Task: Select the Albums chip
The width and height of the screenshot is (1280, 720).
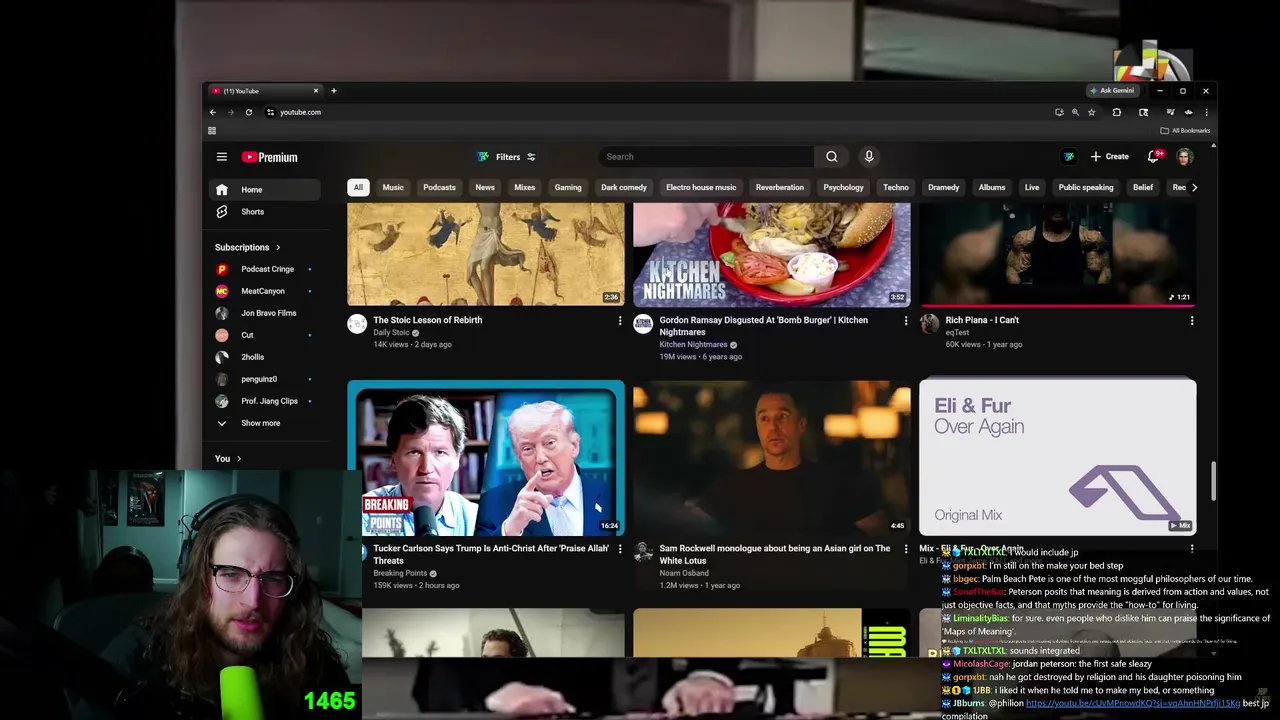Action: click(x=992, y=187)
